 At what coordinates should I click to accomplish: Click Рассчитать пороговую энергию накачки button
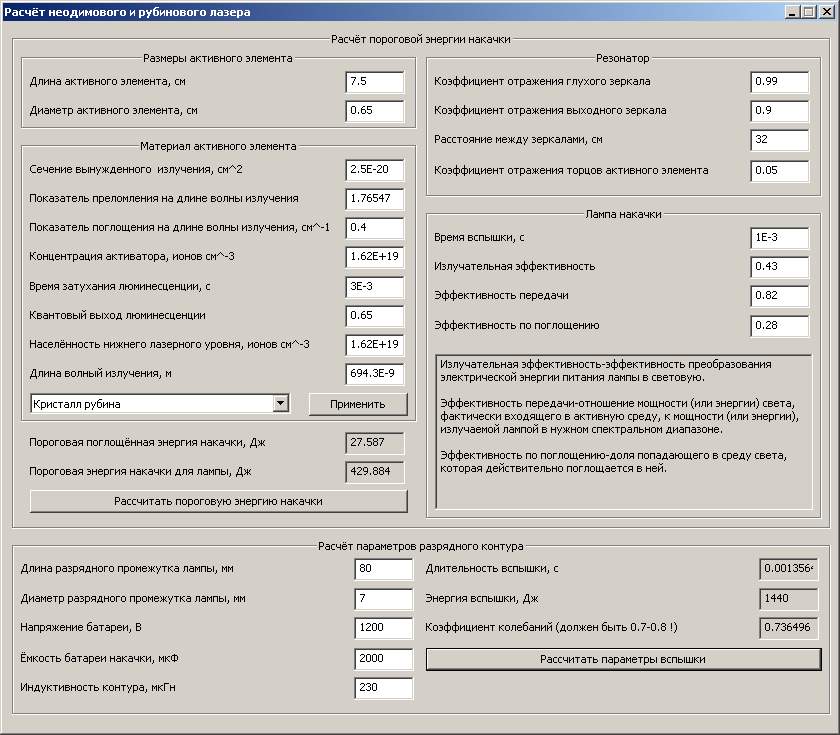[x=219, y=501]
